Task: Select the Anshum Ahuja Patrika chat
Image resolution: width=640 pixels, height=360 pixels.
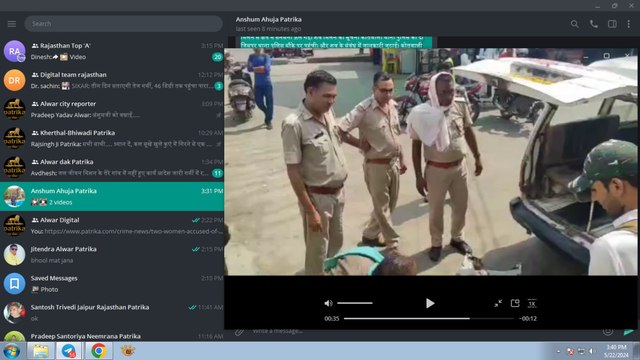Action: click(x=112, y=196)
